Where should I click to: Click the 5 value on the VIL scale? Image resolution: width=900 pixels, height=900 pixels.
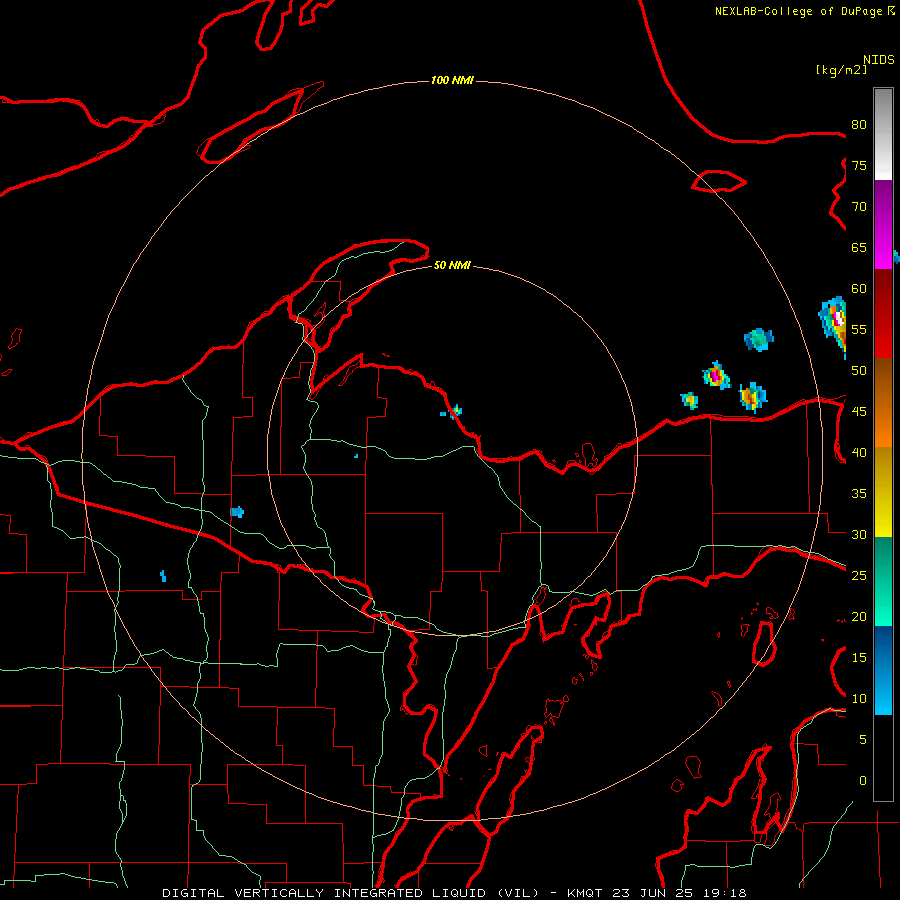tap(862, 740)
